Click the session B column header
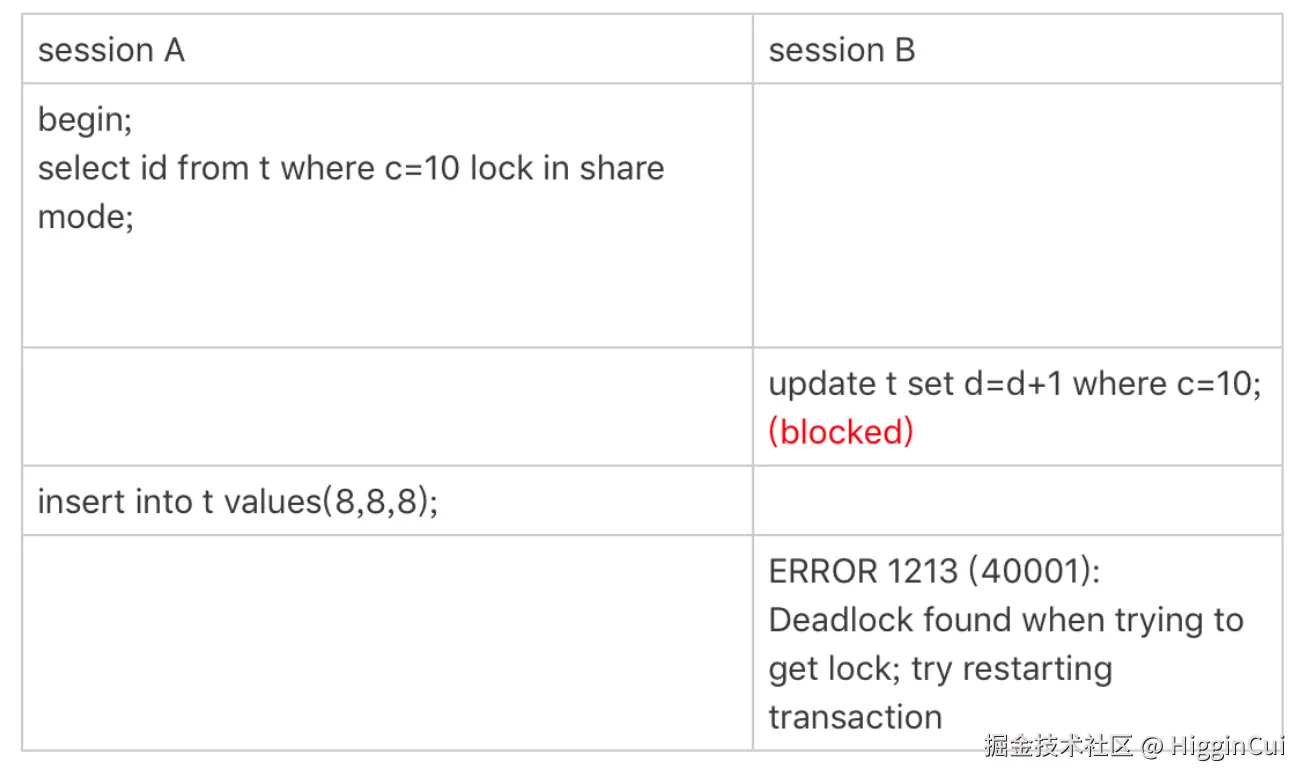Image resolution: width=1308 pixels, height=784 pixels. click(841, 50)
